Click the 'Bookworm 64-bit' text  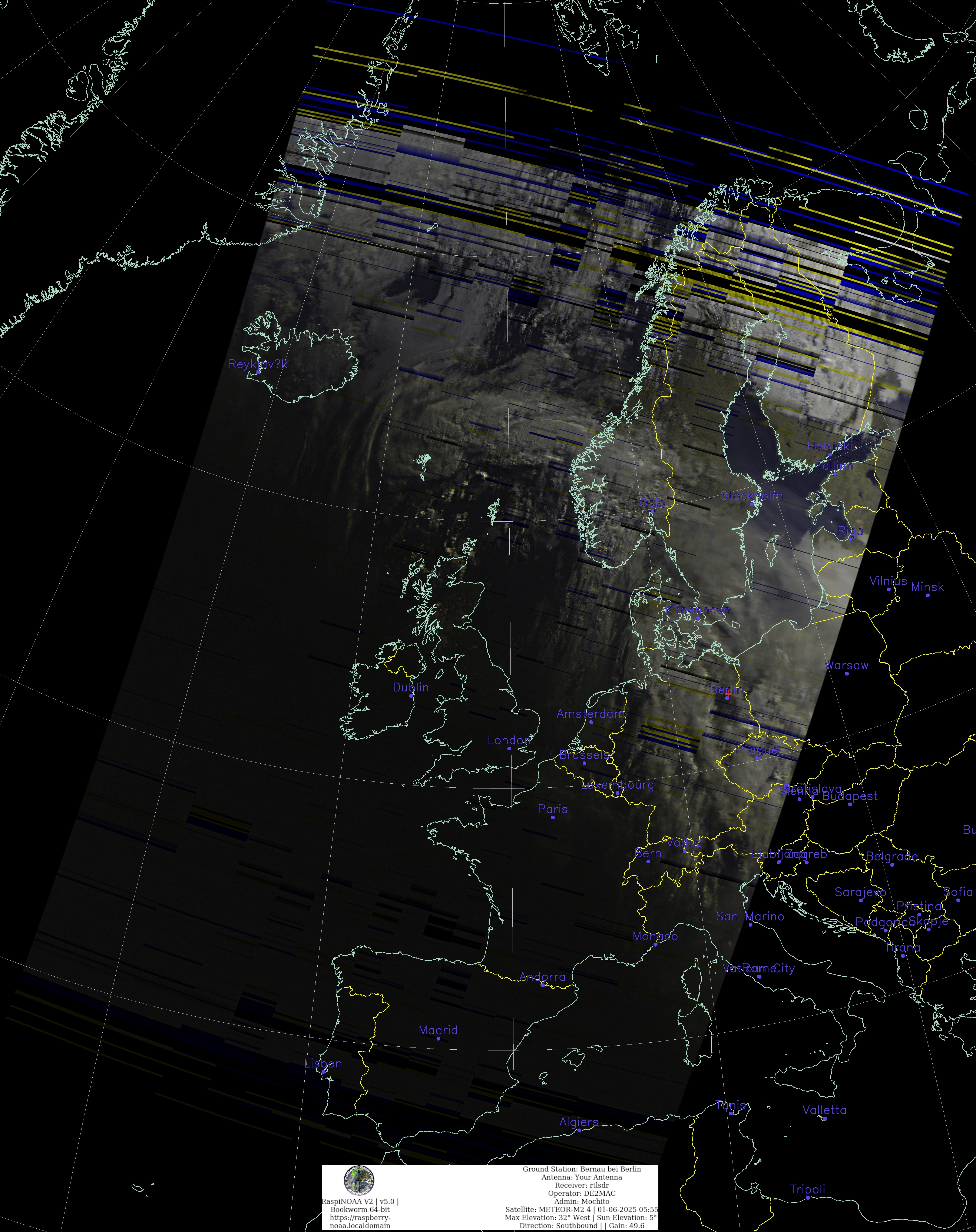point(360,1210)
